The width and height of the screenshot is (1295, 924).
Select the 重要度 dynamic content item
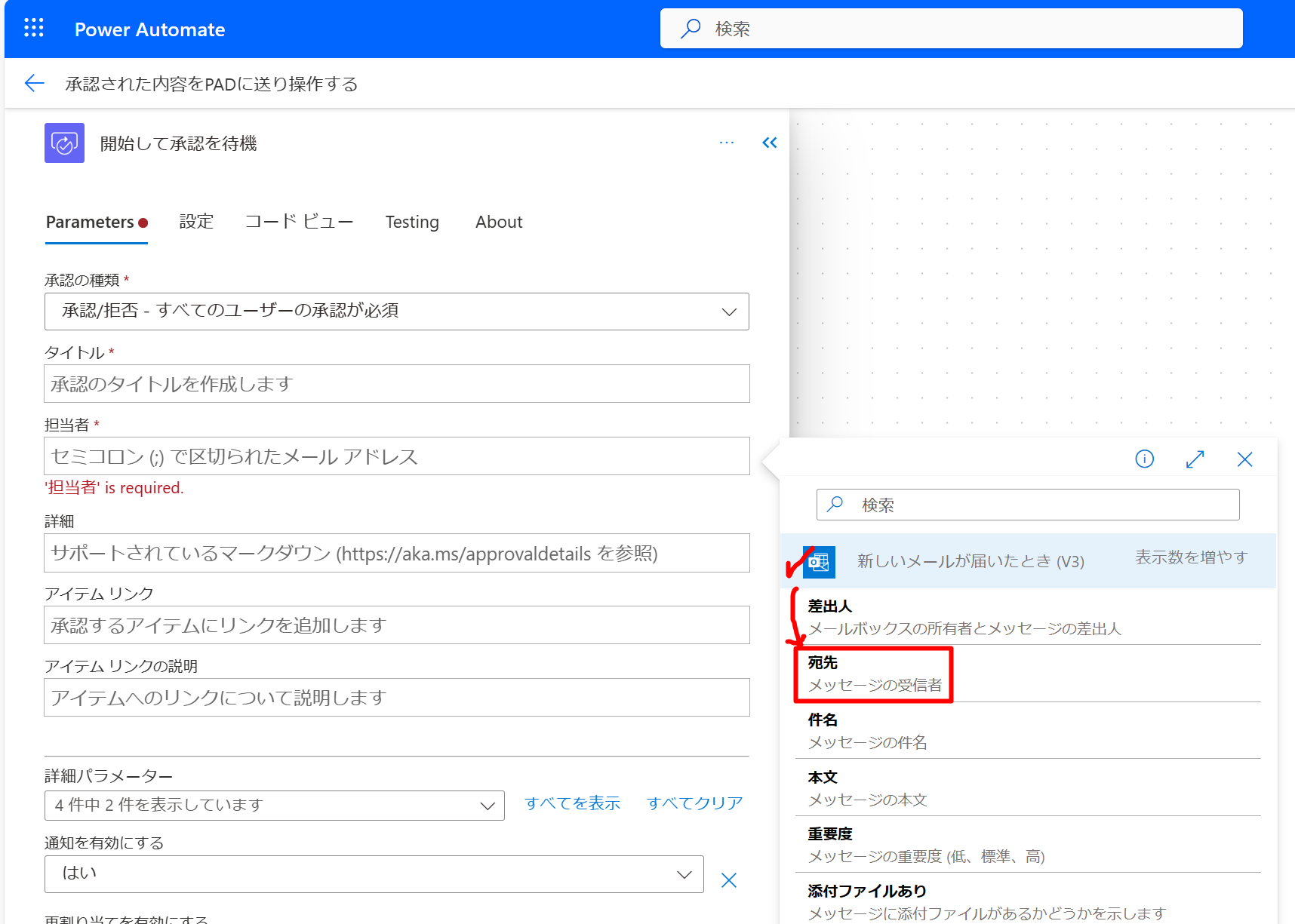coord(1028,845)
